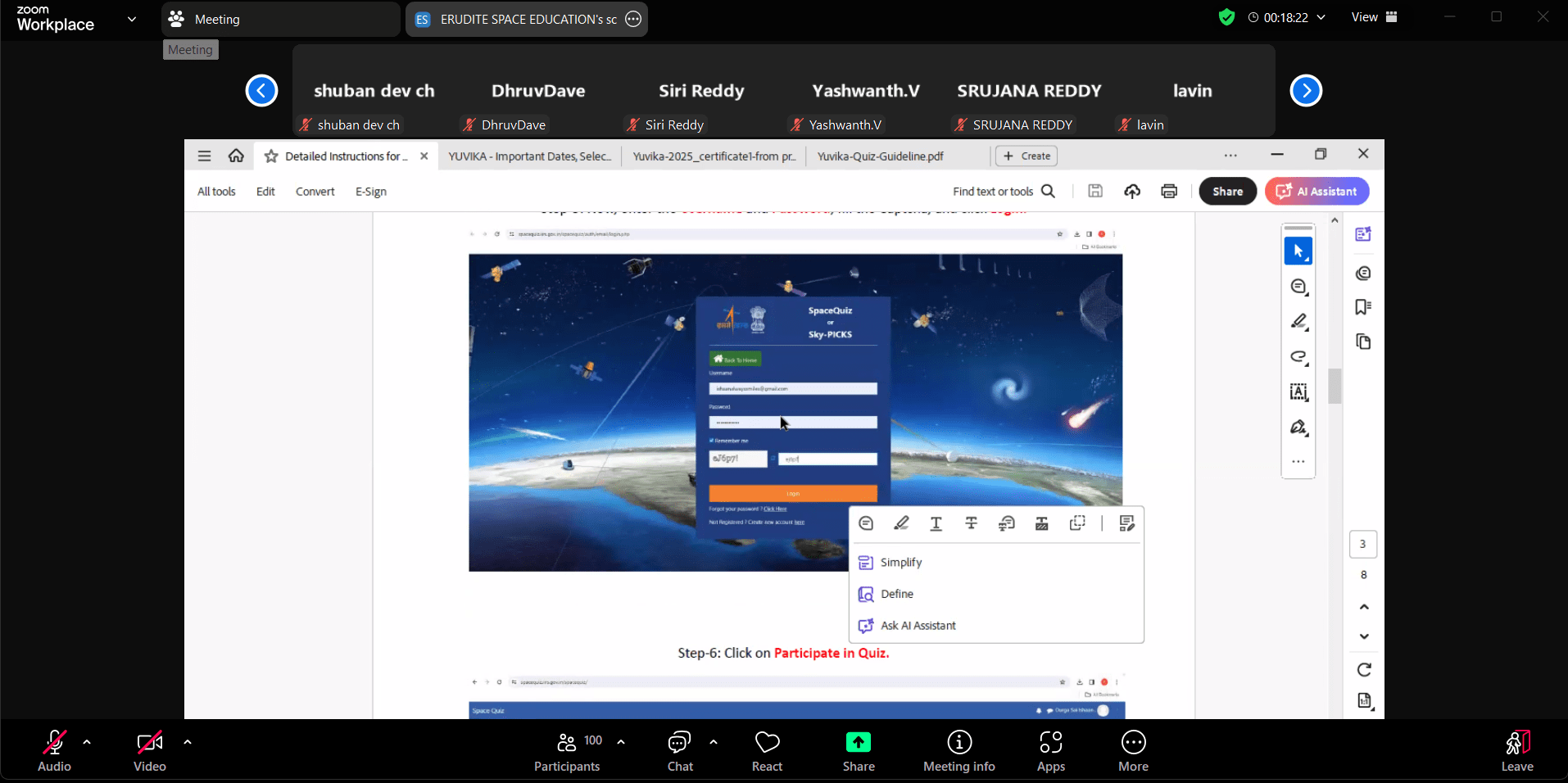The image size is (1568, 783).
Task: Open the More options menu
Action: click(x=1133, y=751)
